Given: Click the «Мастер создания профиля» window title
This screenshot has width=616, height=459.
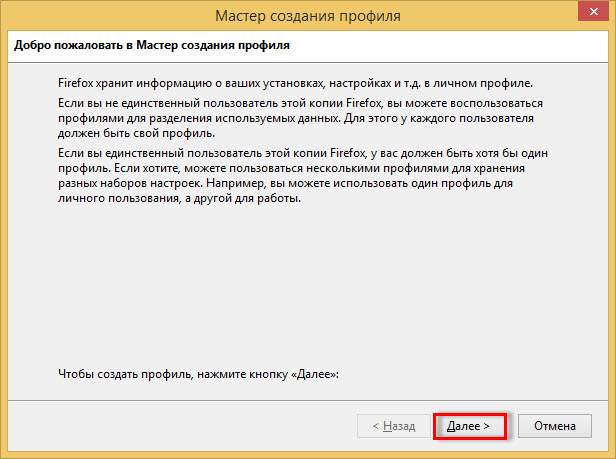Looking at the screenshot, I should (307, 16).
